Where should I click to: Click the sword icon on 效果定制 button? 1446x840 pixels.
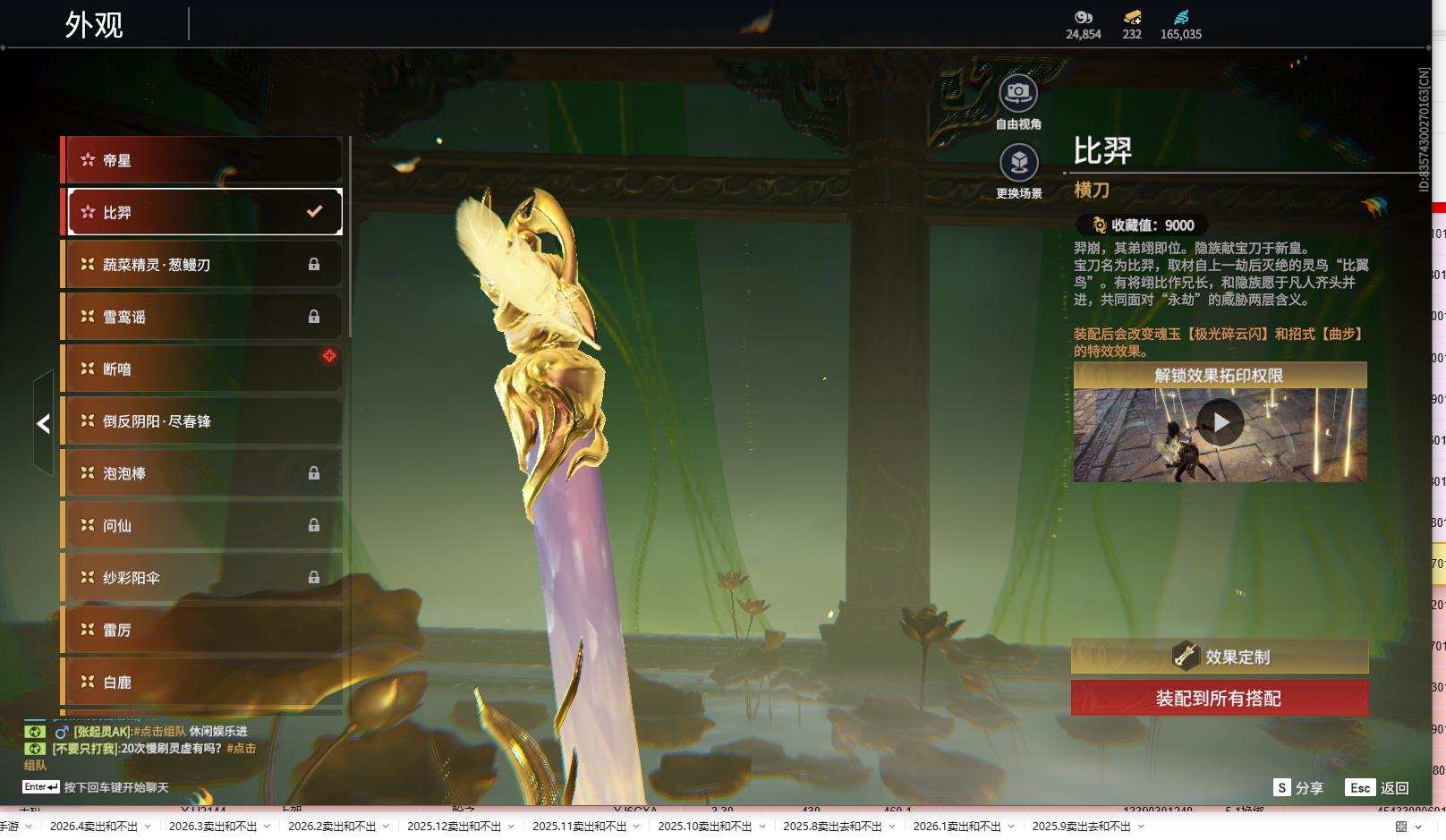1186,656
